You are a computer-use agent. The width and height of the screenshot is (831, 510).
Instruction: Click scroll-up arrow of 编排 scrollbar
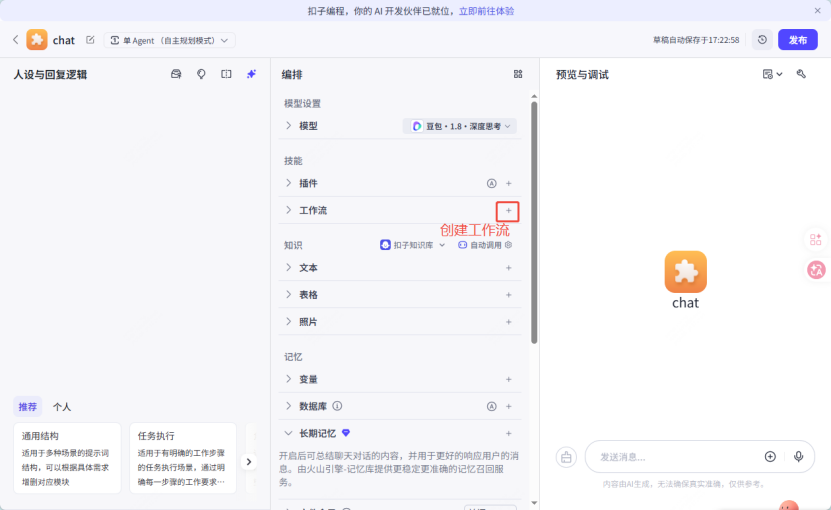coord(534,96)
